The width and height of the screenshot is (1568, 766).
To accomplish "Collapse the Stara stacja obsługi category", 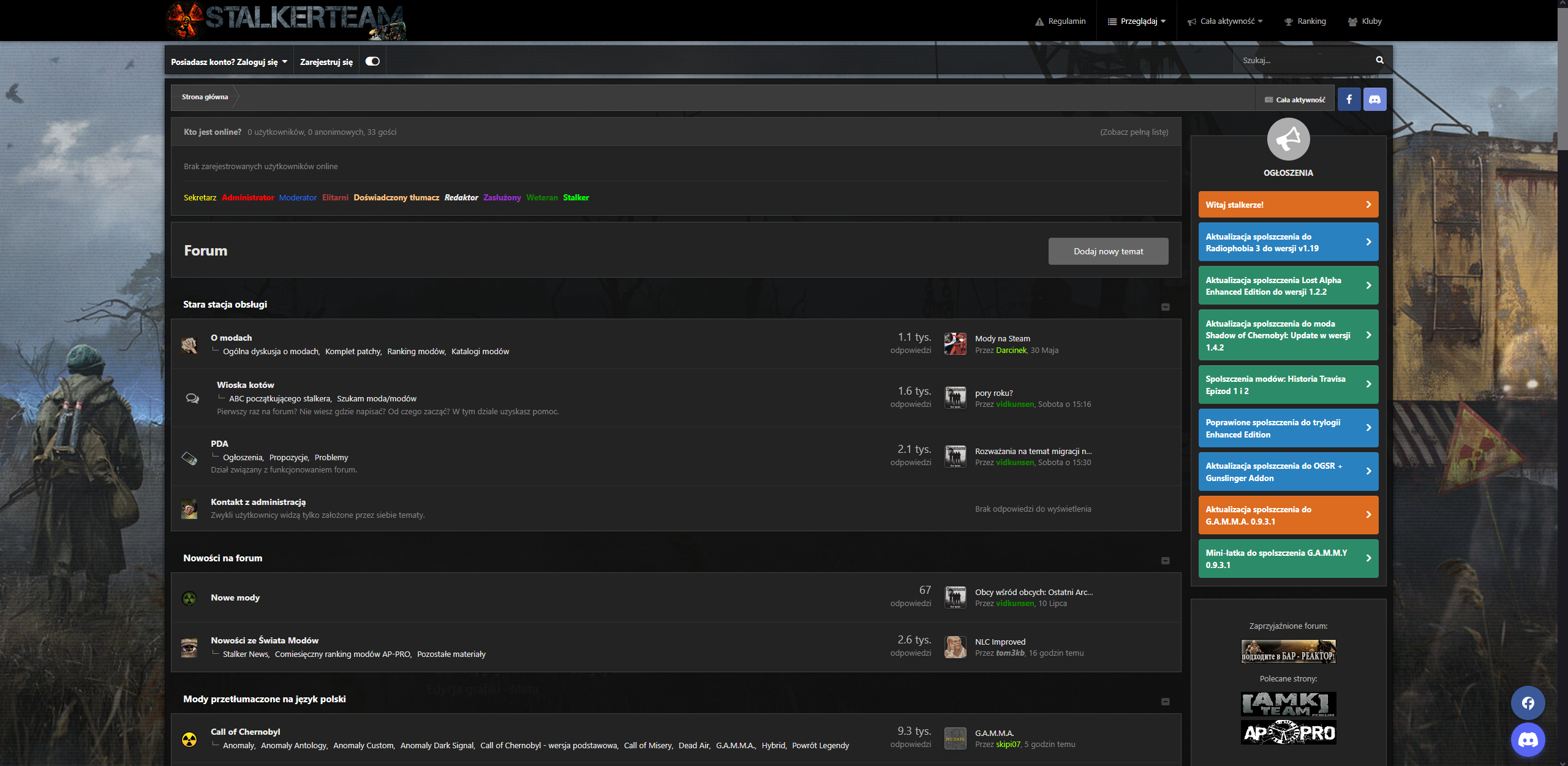I will point(1165,307).
